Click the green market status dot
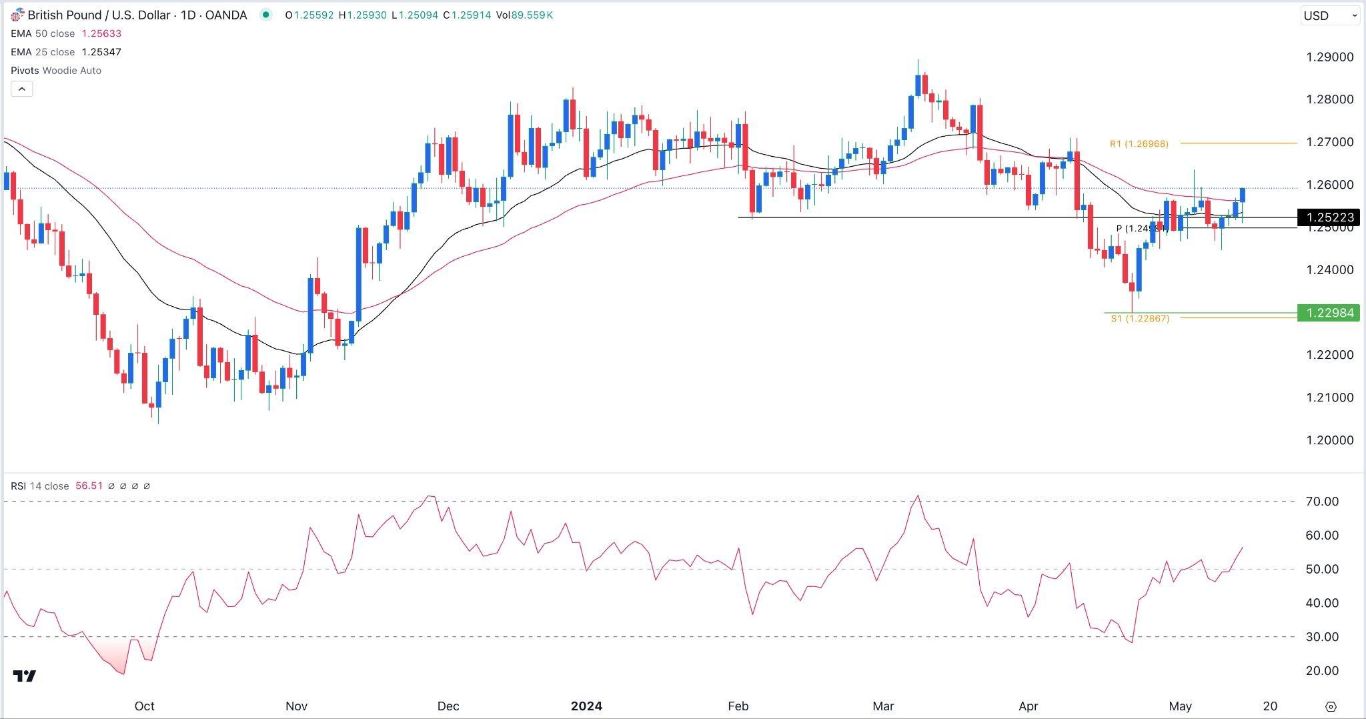1366x719 pixels. (x=265, y=15)
